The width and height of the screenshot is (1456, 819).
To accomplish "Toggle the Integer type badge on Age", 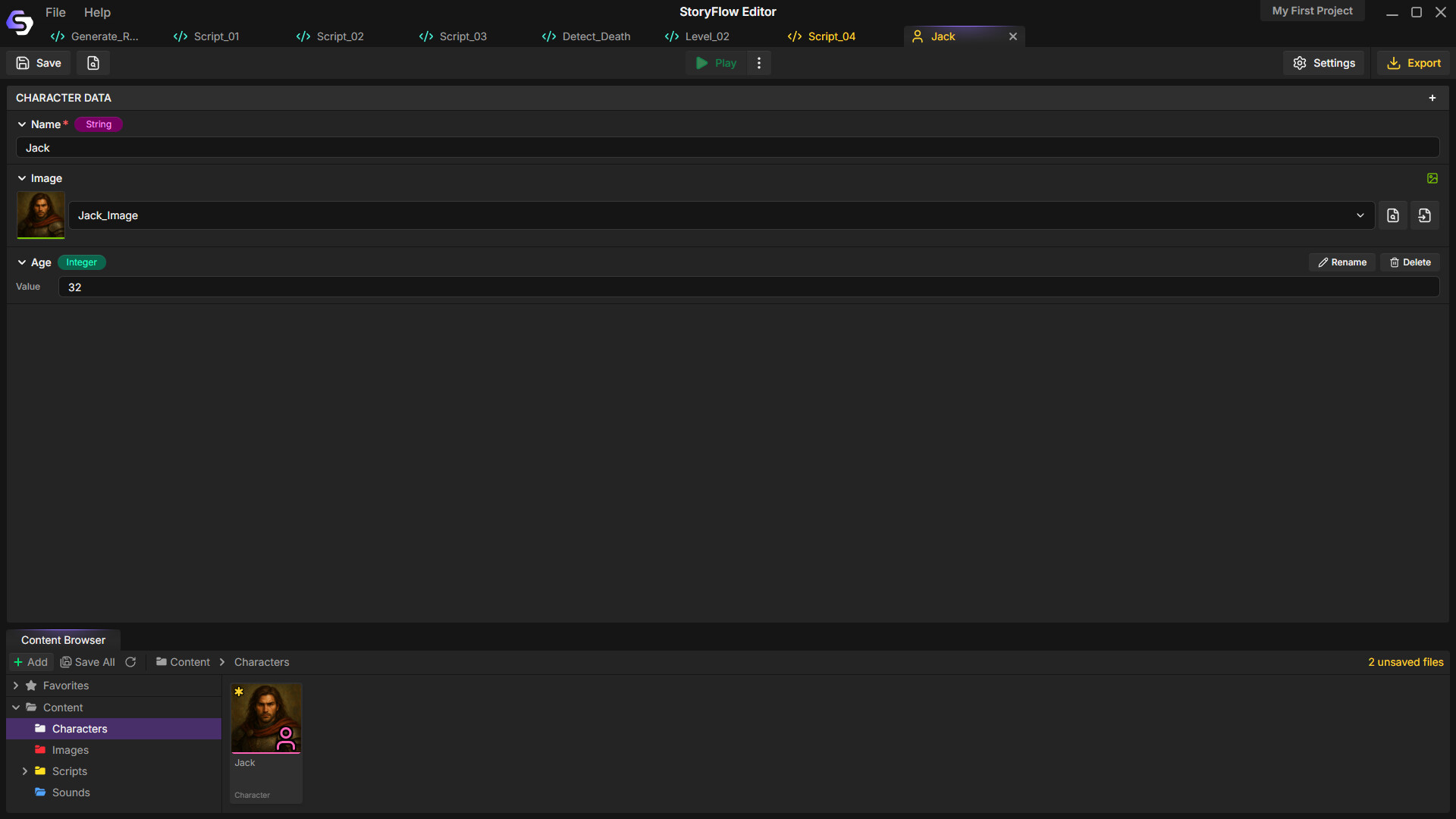I will coord(81,262).
